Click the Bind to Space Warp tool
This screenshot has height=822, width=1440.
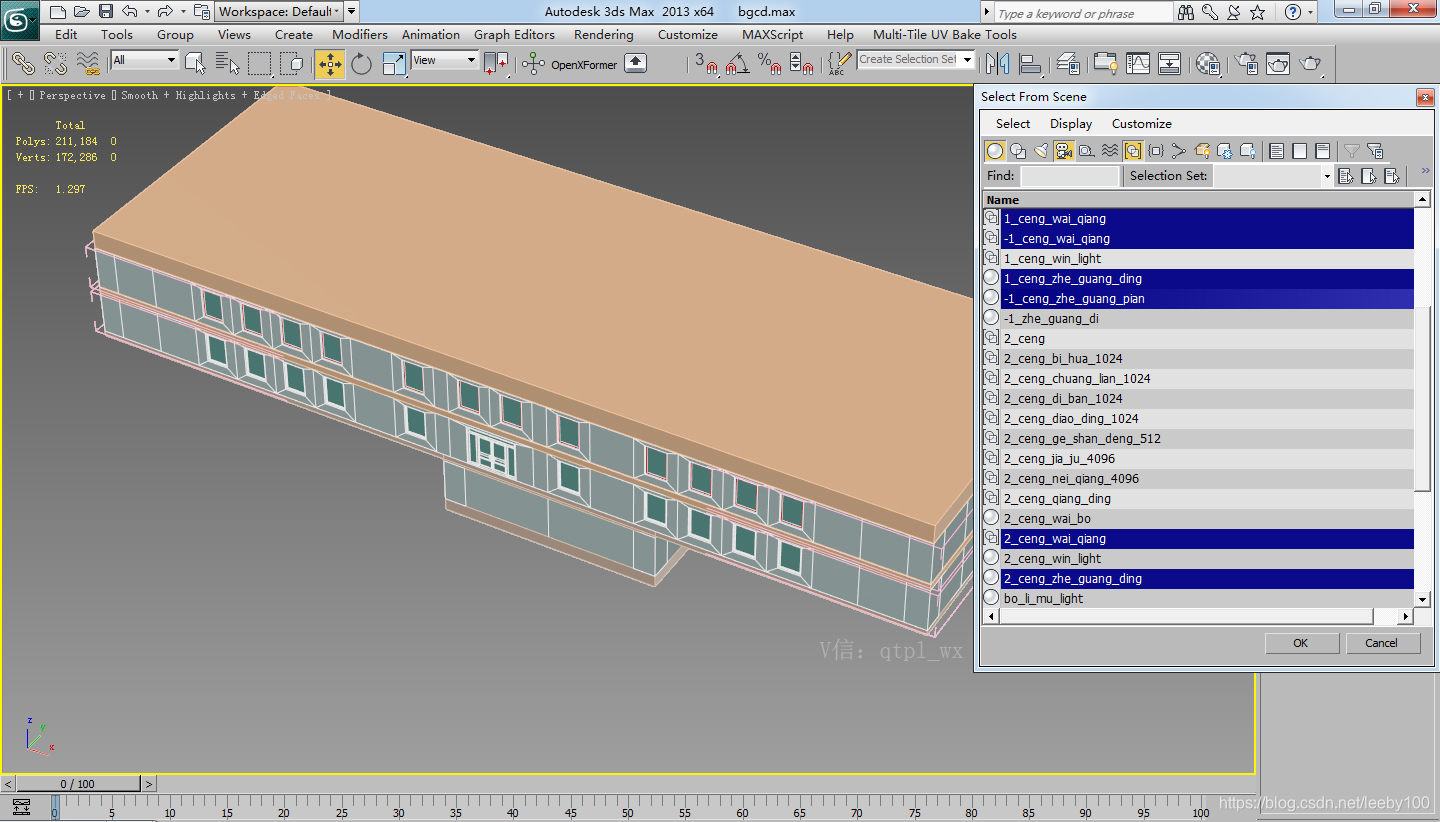click(89, 64)
